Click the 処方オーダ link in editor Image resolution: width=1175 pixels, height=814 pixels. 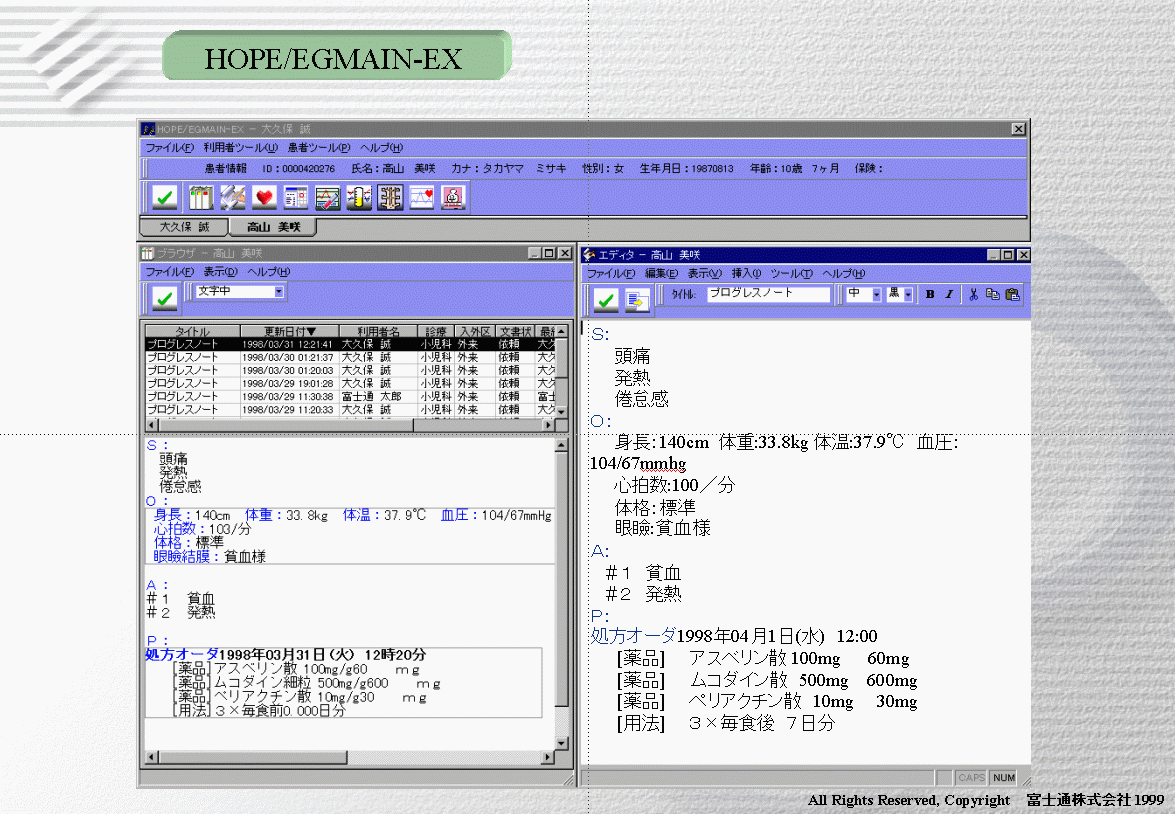pyautogui.click(x=632, y=636)
